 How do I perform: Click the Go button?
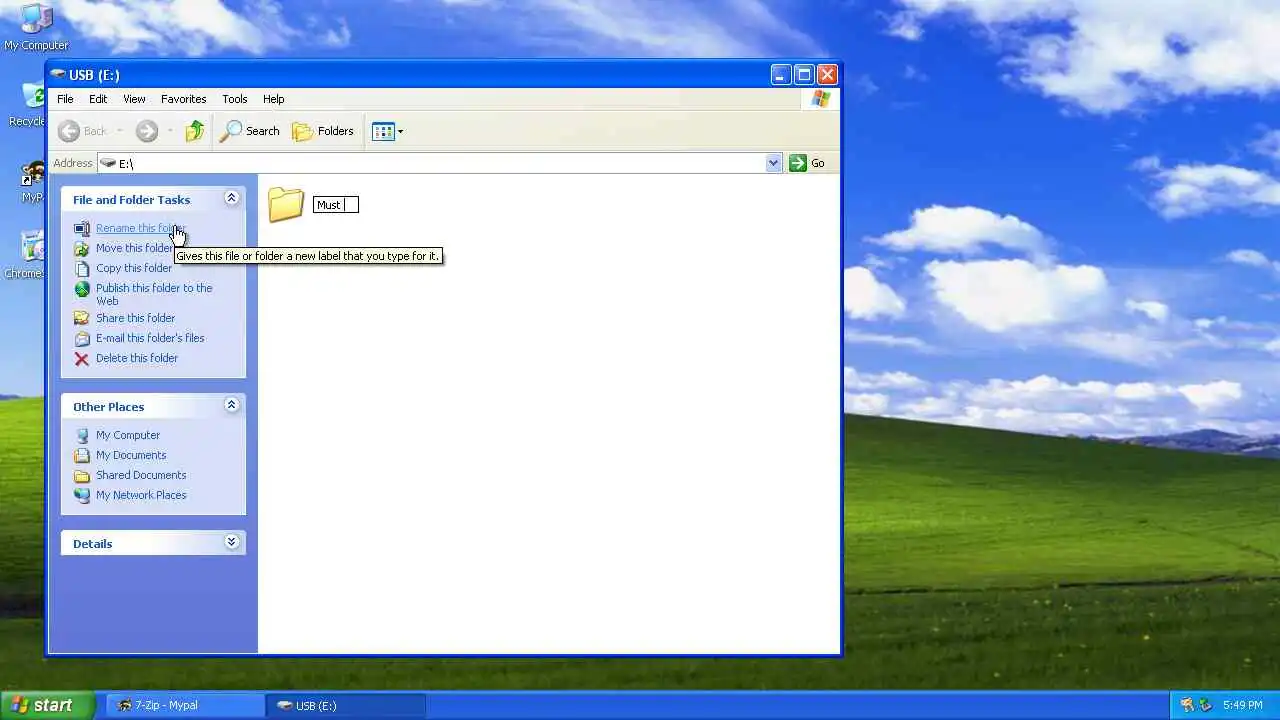coord(808,163)
